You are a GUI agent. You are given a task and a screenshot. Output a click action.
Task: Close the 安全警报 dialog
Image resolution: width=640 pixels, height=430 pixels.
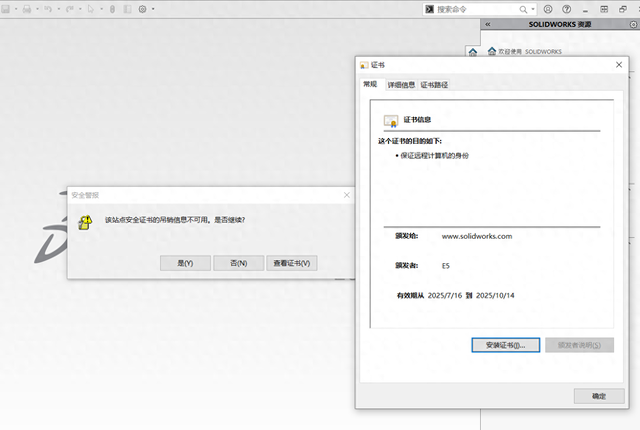[347, 195]
